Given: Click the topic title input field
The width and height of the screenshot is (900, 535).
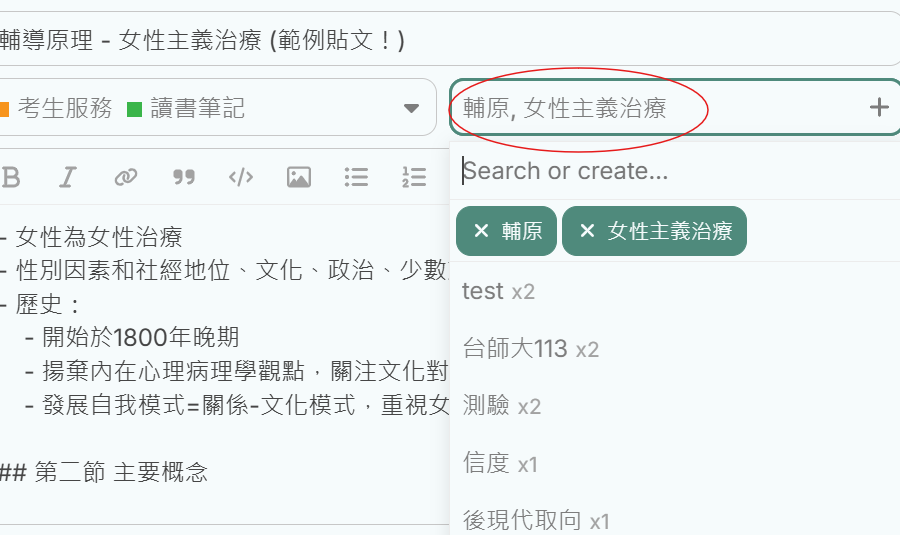Looking at the screenshot, I should tap(450, 40).
